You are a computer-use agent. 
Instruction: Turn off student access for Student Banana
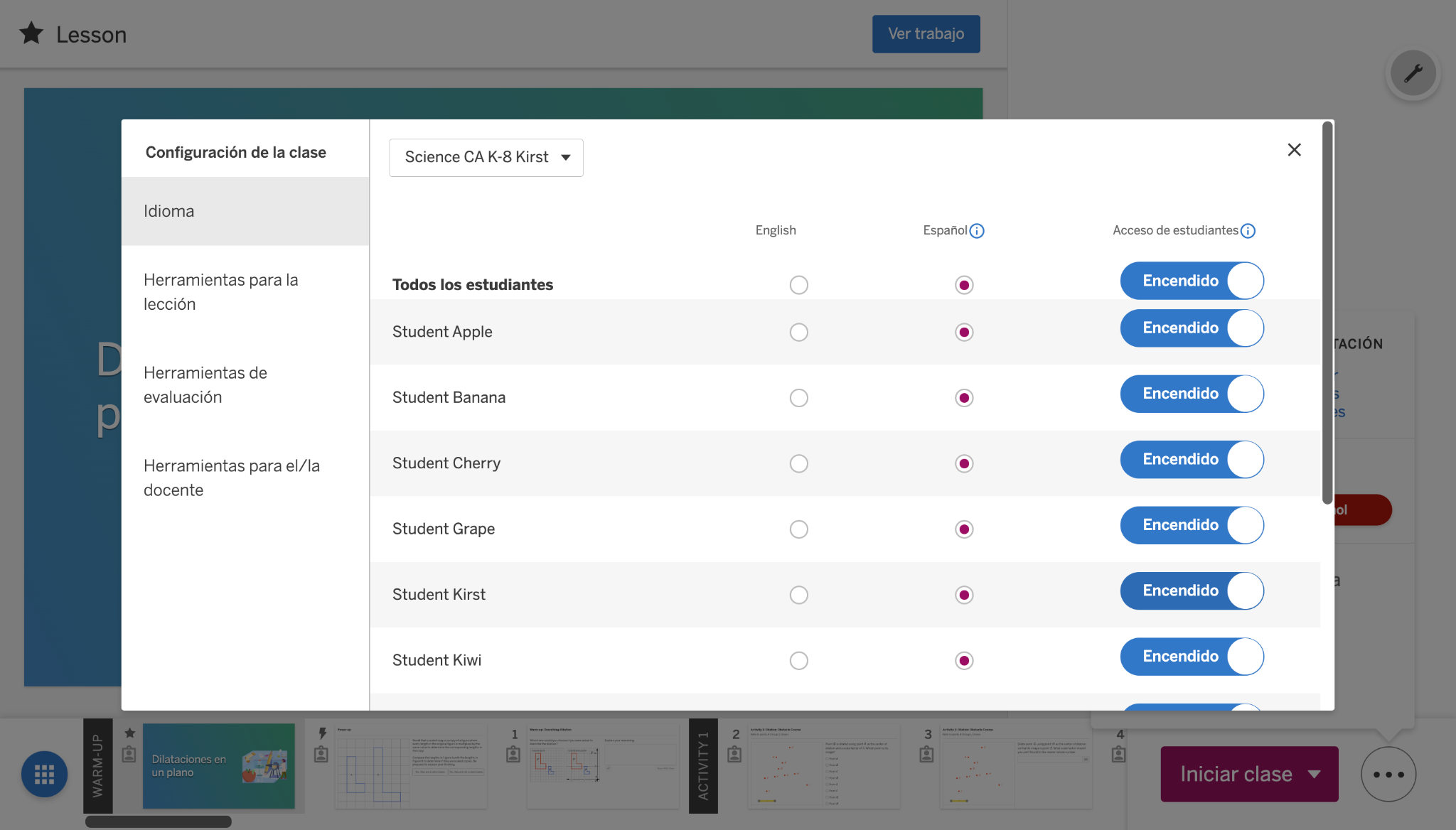coord(1192,394)
